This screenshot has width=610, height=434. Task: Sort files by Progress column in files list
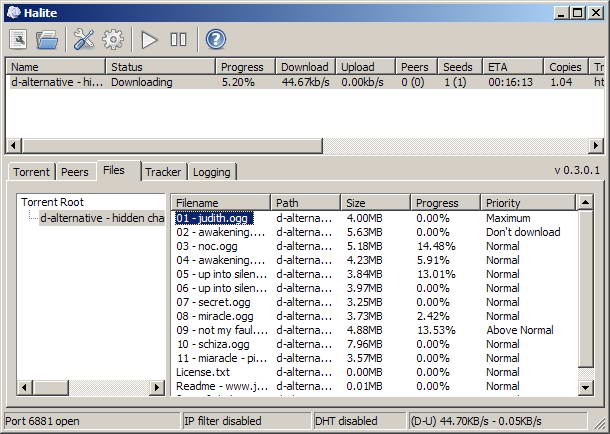pyautogui.click(x=445, y=203)
